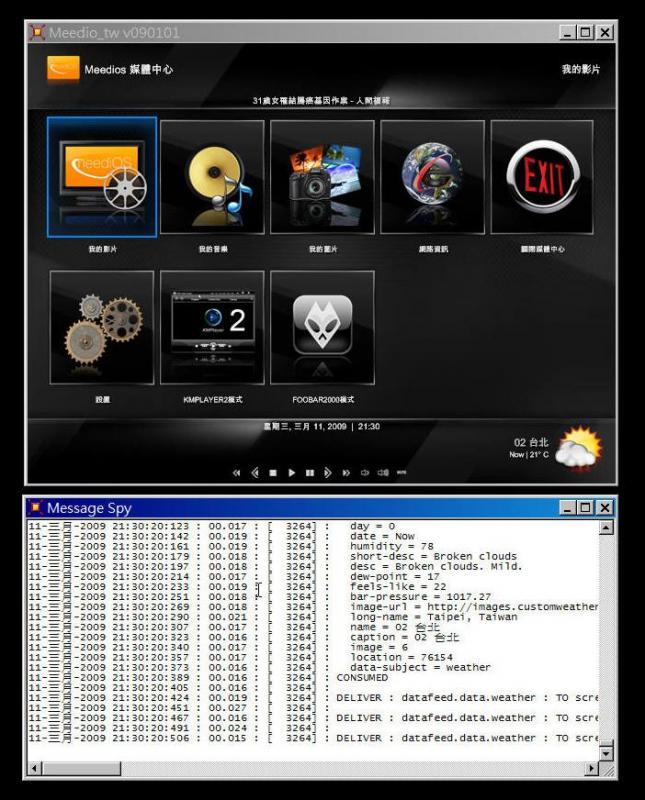Screen dimensions: 645x800
Task: Launch the KMPLAYER2 mode tile
Action: pos(212,328)
